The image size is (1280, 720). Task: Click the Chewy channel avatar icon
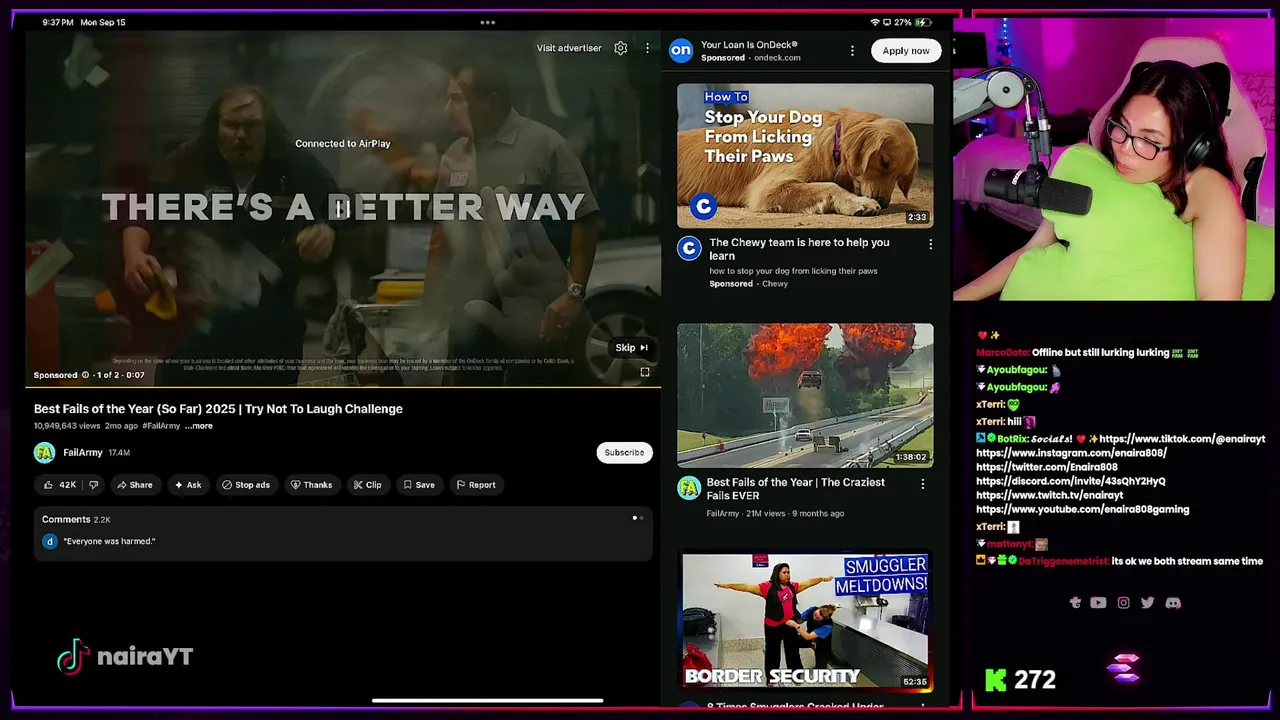click(x=689, y=248)
